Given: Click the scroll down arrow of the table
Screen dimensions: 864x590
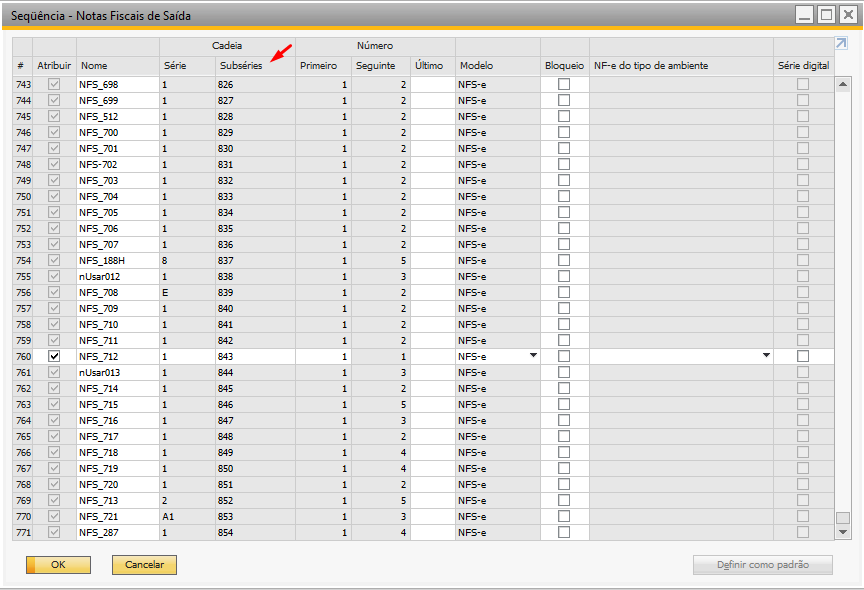Looking at the screenshot, I should pos(842,533).
